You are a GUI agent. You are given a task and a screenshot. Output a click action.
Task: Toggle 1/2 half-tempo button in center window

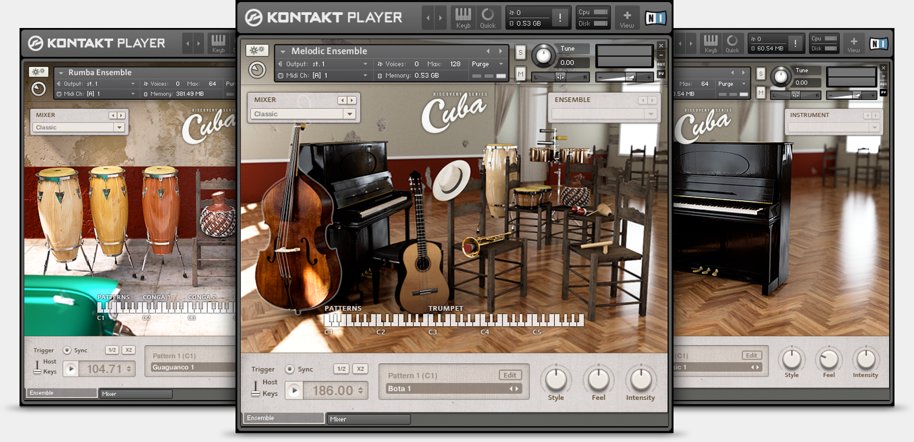[x=341, y=369]
